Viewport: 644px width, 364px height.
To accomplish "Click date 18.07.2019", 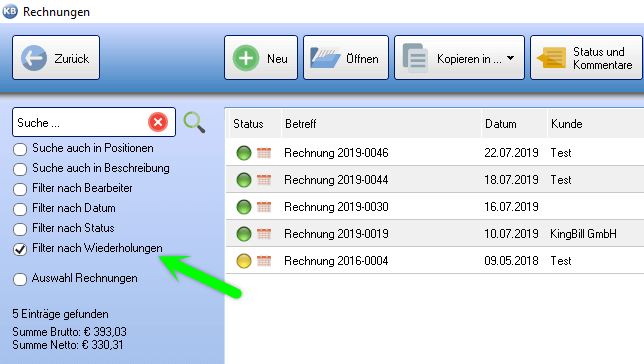I will tap(511, 180).
